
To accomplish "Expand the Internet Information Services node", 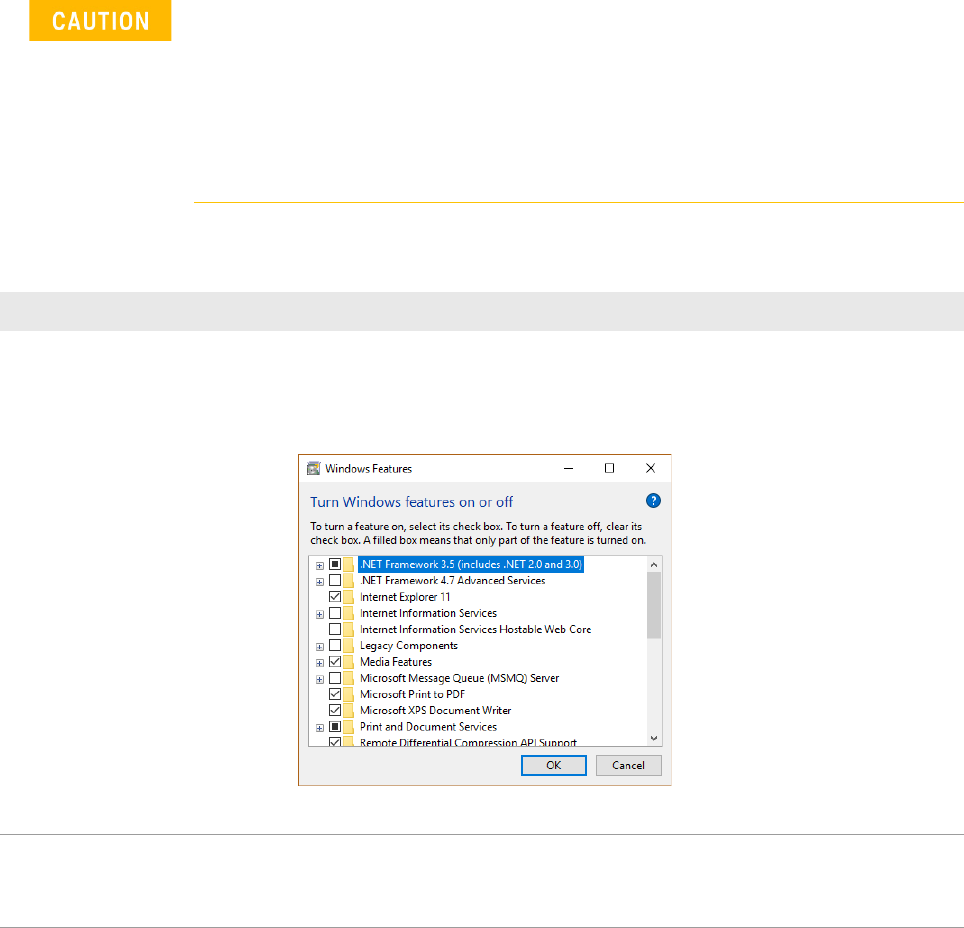I will 320,614.
